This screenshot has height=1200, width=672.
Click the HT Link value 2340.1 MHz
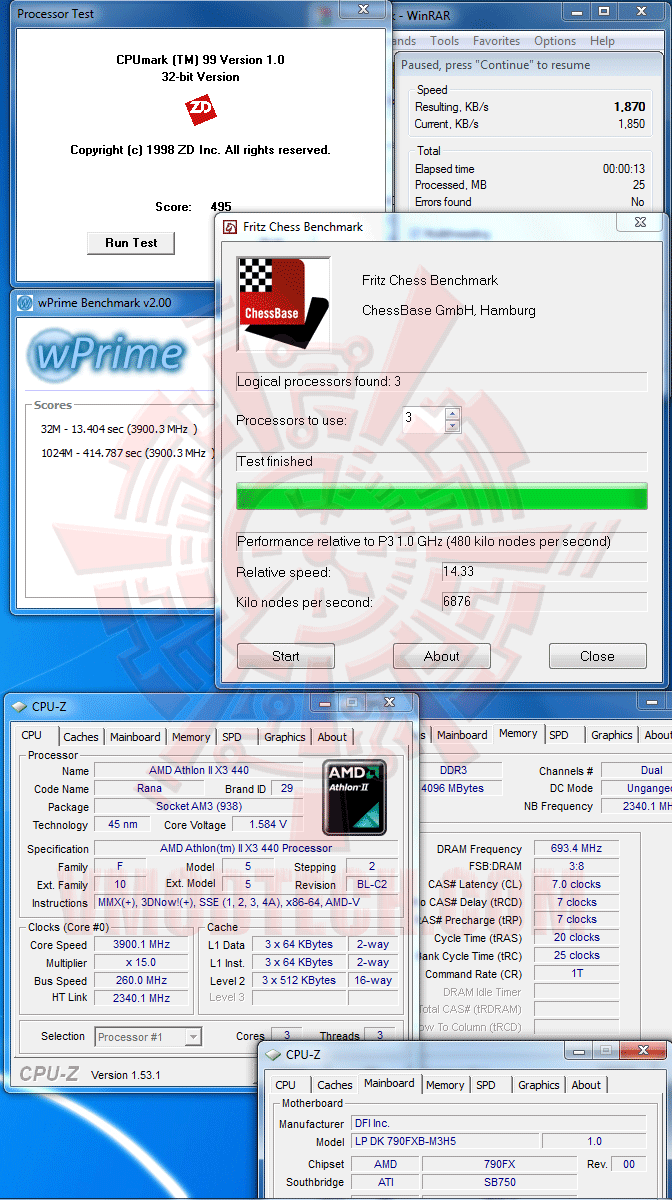coord(142,998)
